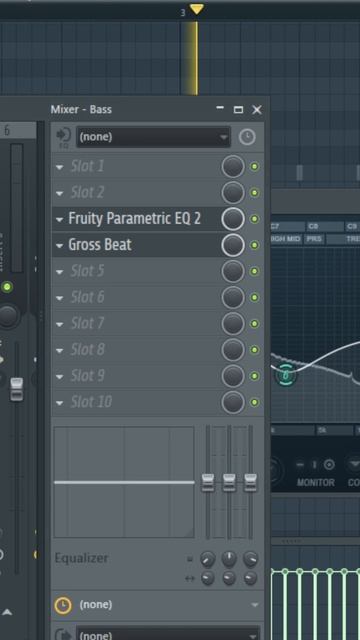Click the Fruity Parametric EQ 2 mix knob
Viewport: 360px width, 640px height.
coord(233,219)
